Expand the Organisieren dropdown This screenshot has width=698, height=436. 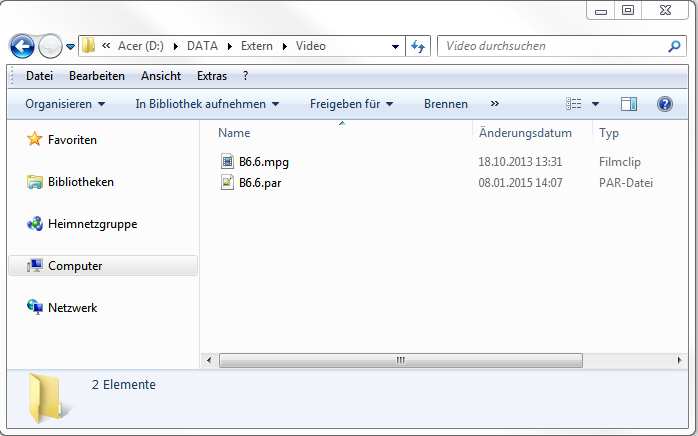[66, 104]
